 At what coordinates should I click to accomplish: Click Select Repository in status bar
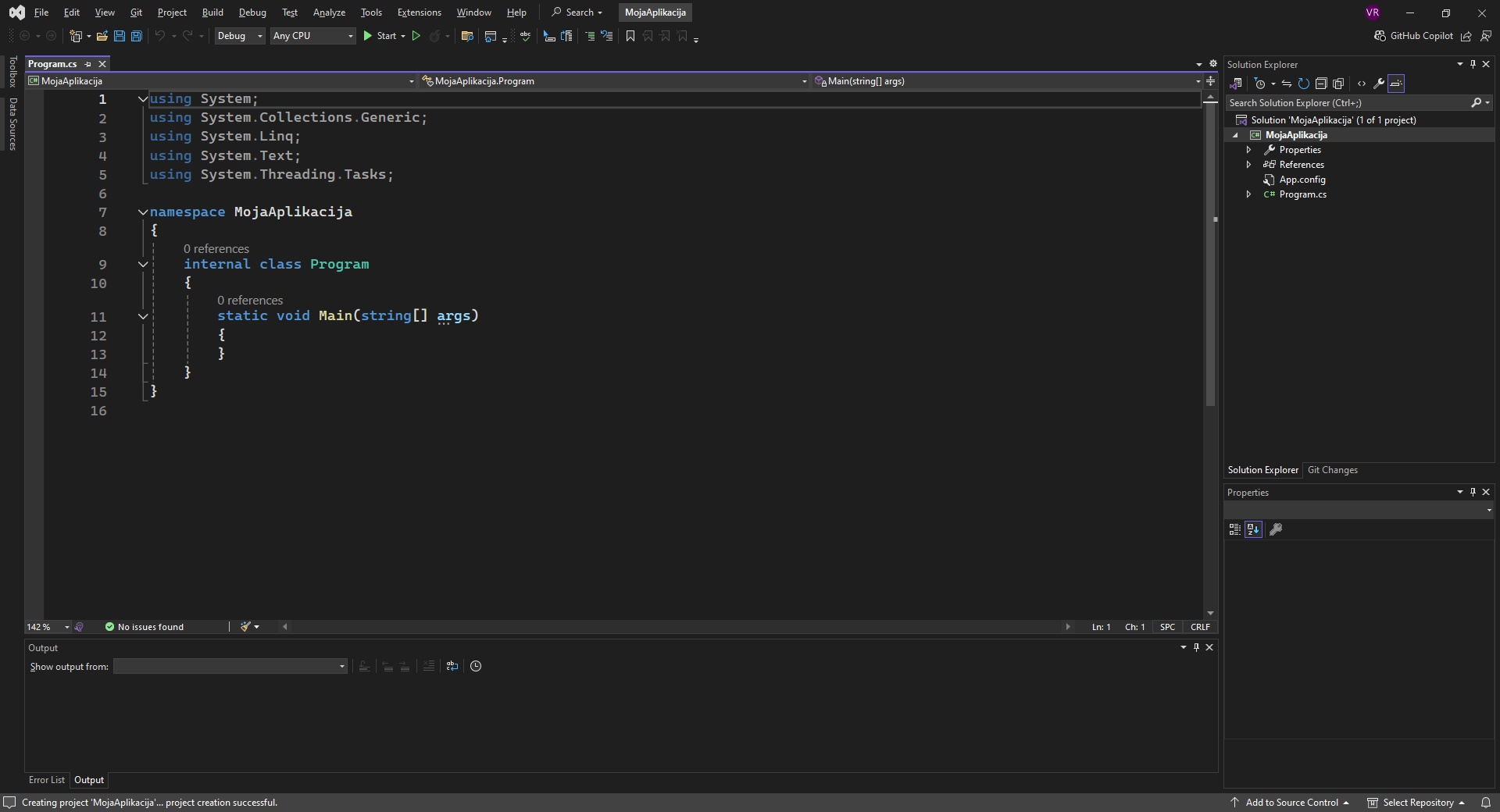(1418, 803)
